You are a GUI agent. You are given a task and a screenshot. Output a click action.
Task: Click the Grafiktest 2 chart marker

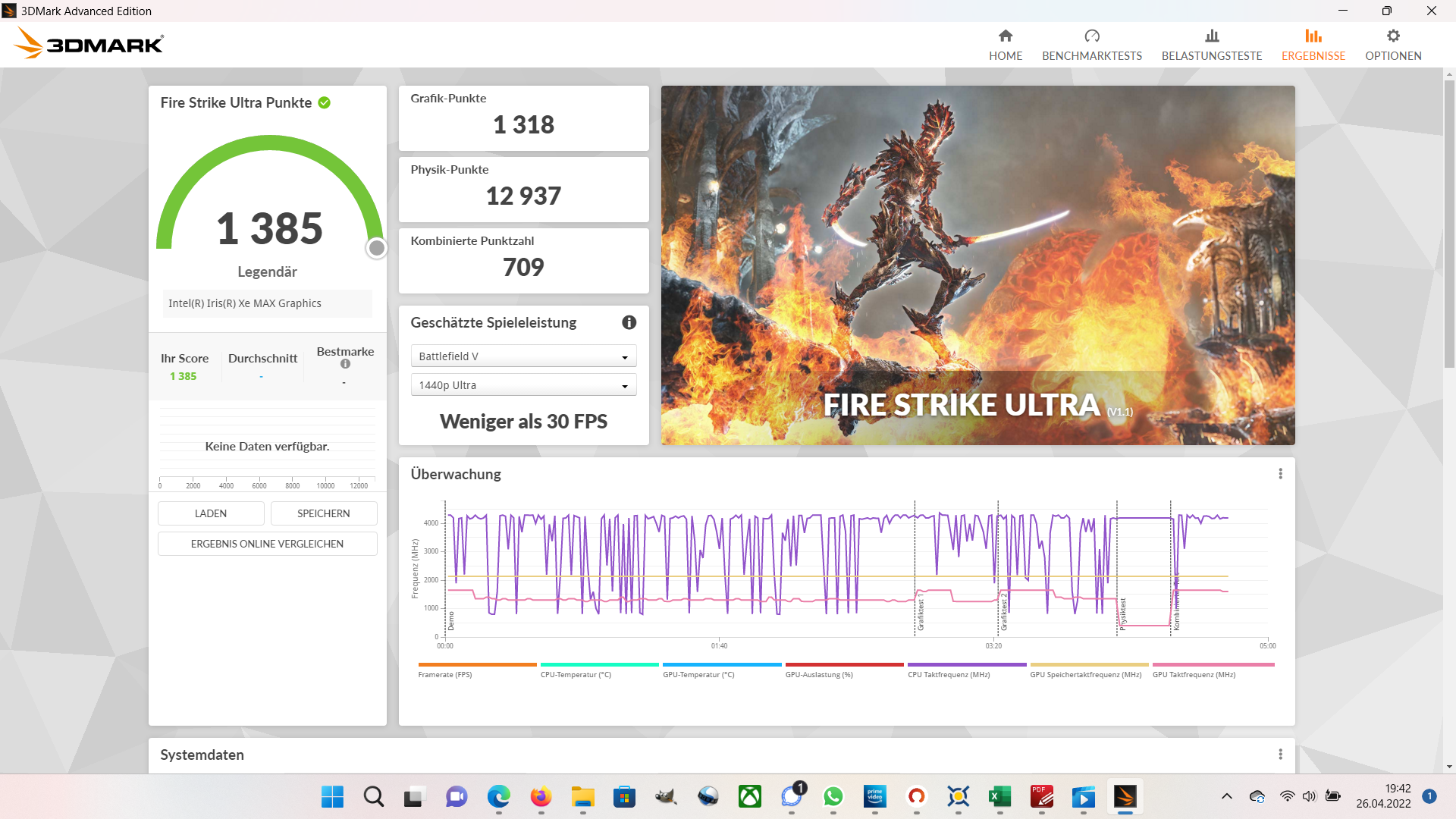click(1004, 612)
